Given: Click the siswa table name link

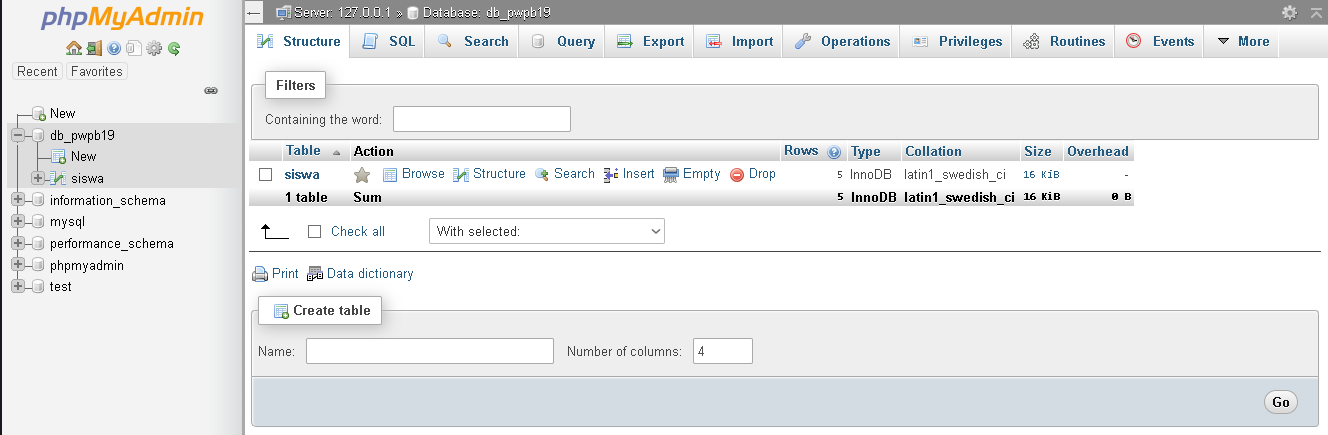Looking at the screenshot, I should (x=302, y=175).
